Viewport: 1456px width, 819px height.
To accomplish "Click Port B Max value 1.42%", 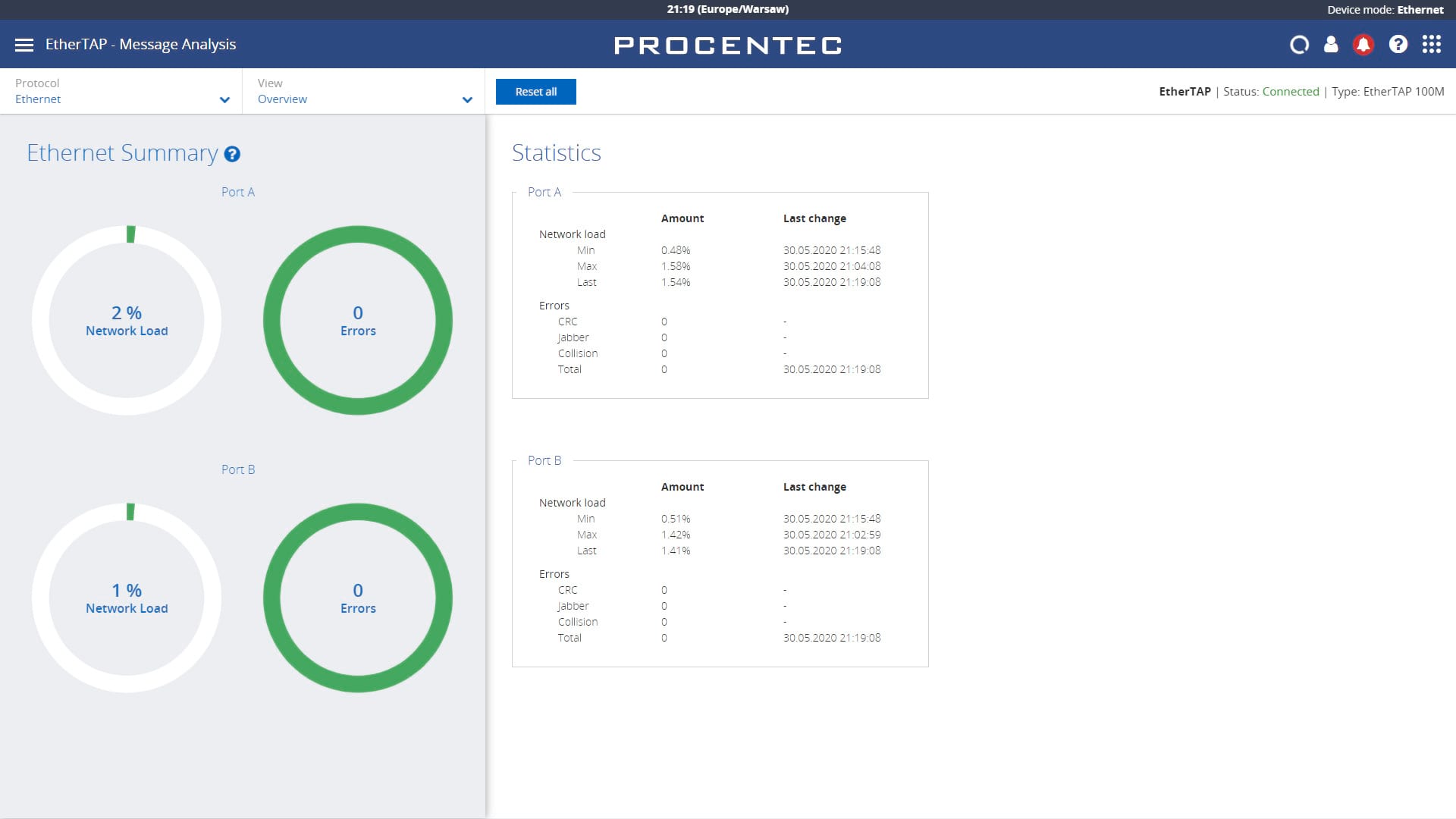I will (676, 535).
